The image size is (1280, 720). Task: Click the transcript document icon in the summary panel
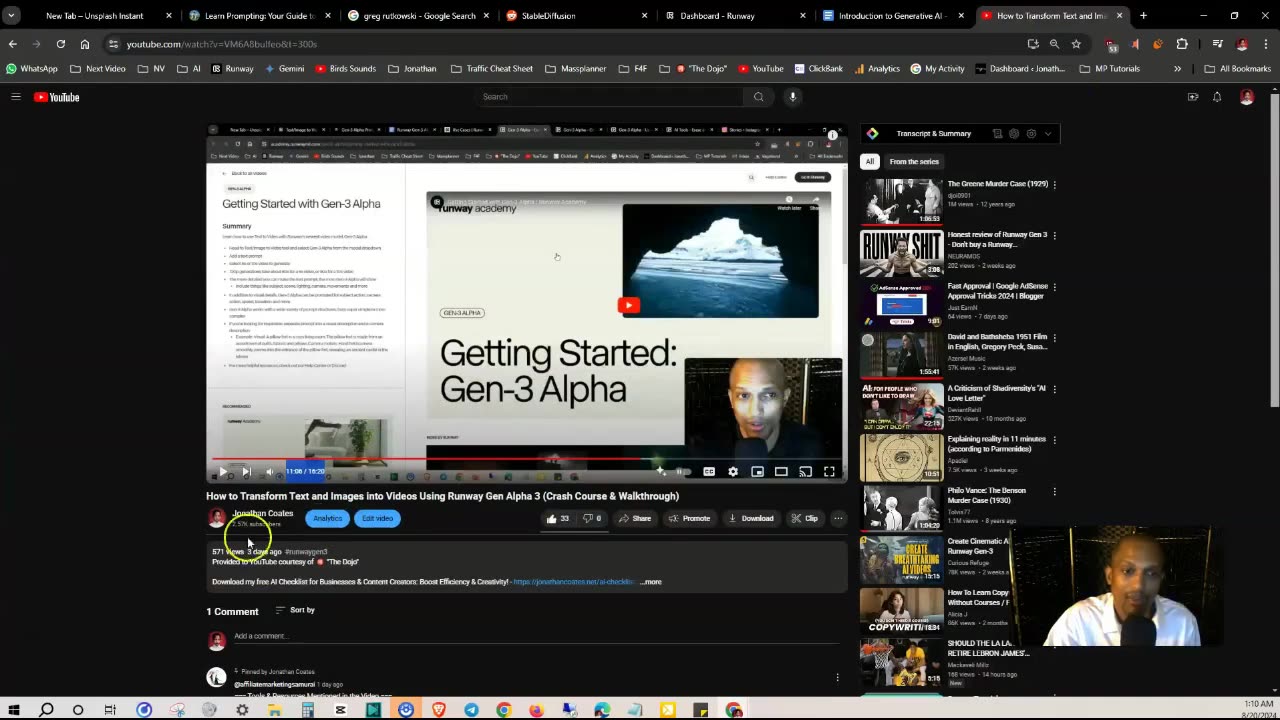tap(997, 134)
